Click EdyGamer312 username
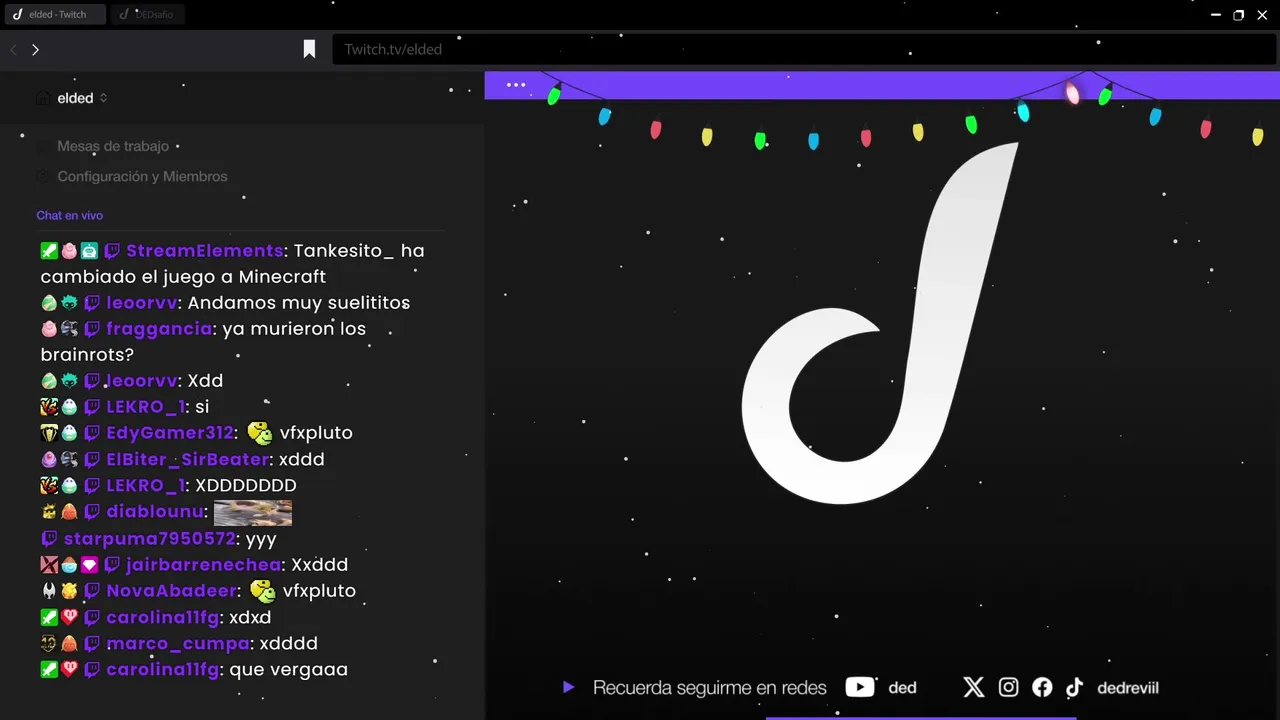This screenshot has height=720, width=1280. (x=171, y=432)
